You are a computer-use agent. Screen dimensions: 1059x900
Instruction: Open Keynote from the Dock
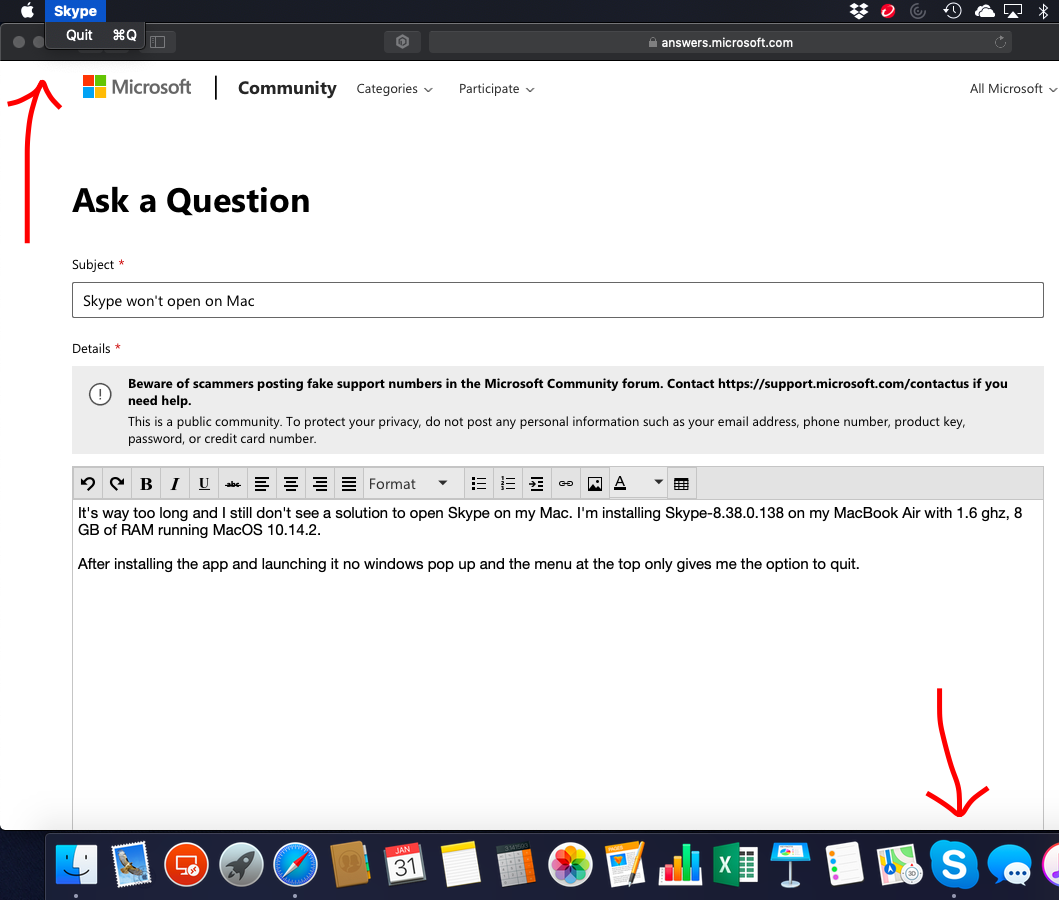[x=790, y=864]
